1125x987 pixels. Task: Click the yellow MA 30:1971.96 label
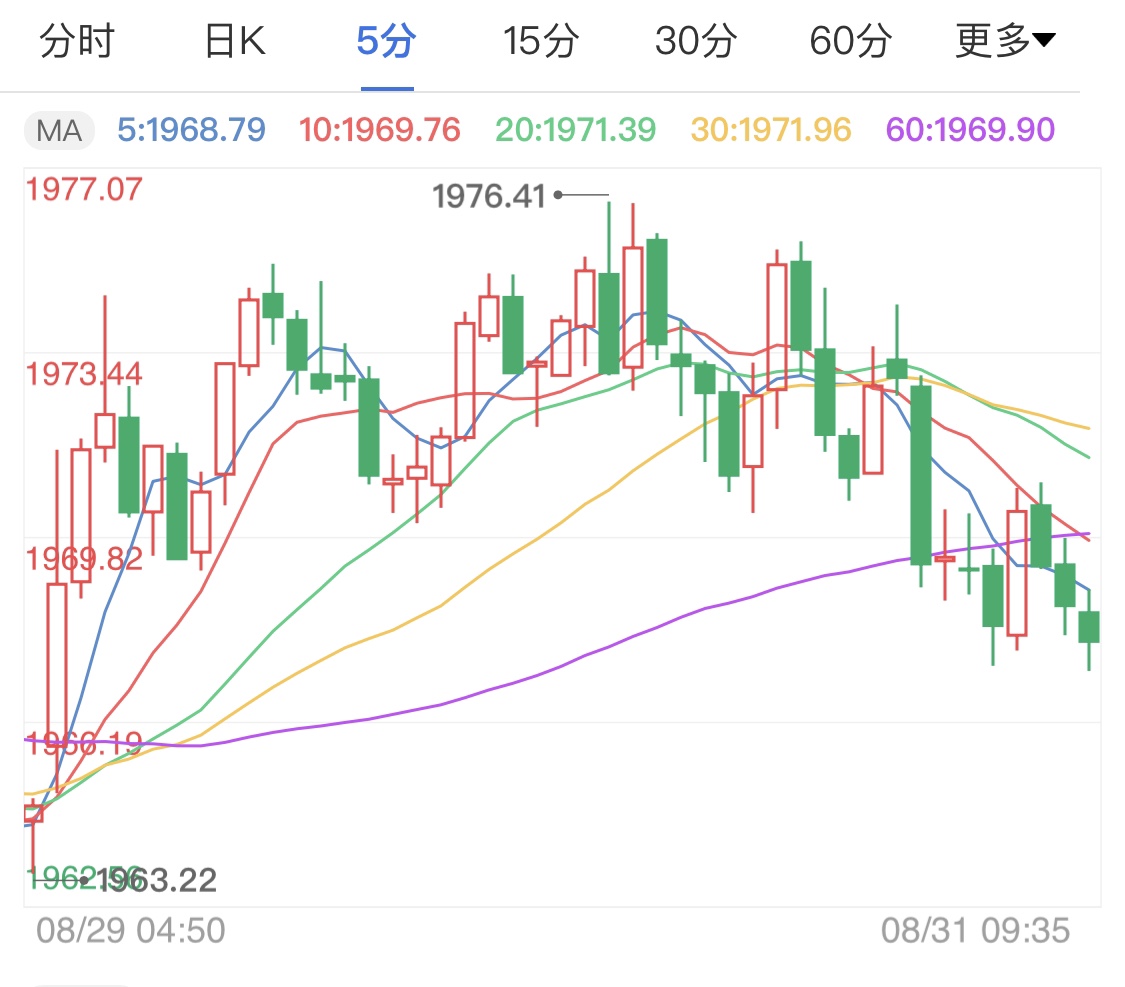click(771, 130)
